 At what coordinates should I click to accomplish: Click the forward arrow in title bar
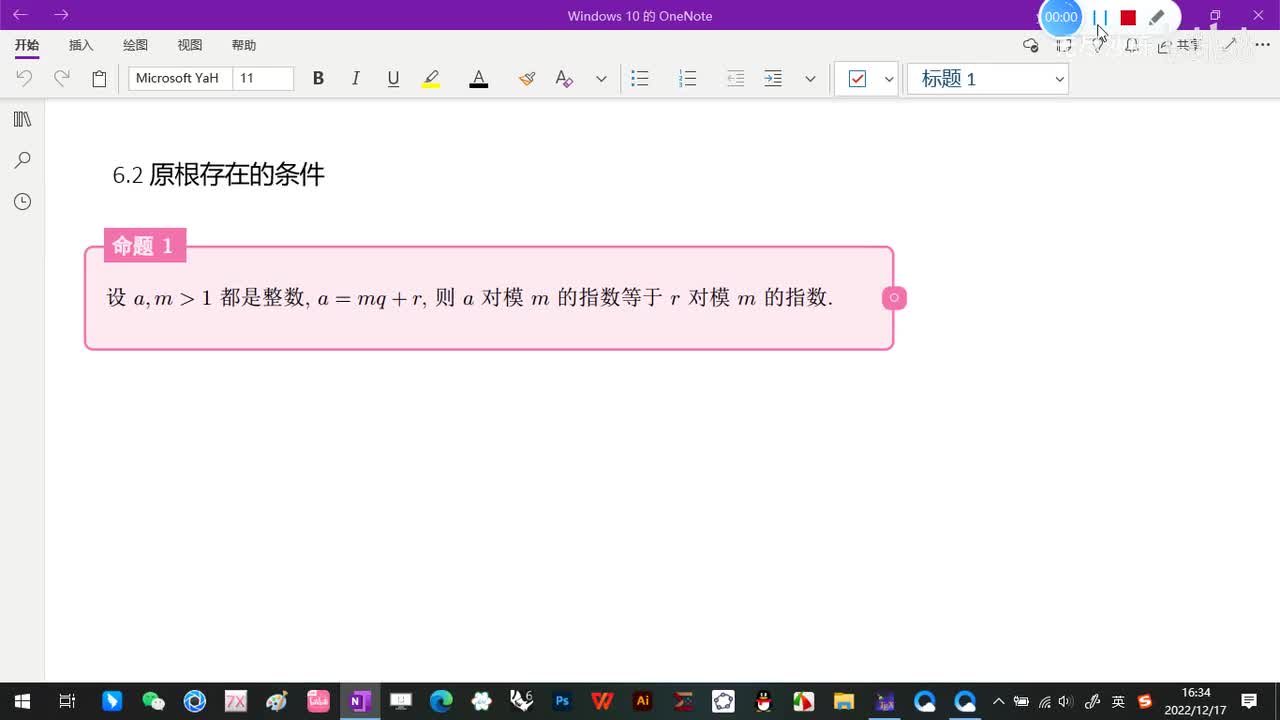(x=62, y=15)
